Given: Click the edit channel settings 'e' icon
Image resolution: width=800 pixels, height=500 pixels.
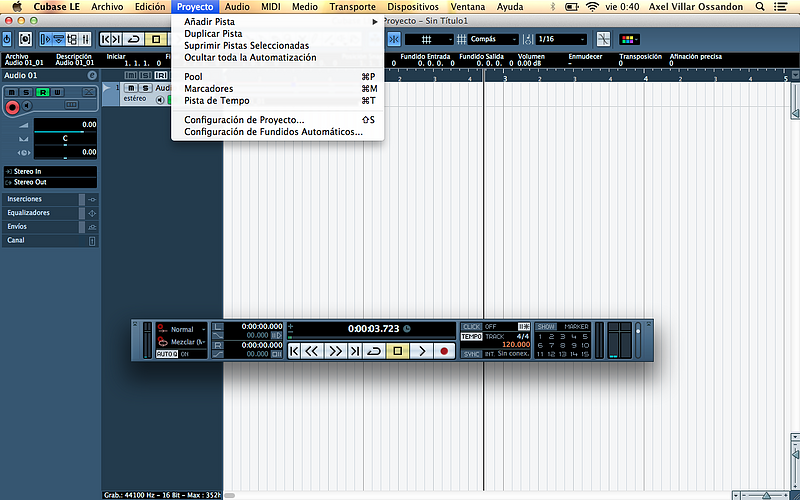Looking at the screenshot, I should click(92, 76).
